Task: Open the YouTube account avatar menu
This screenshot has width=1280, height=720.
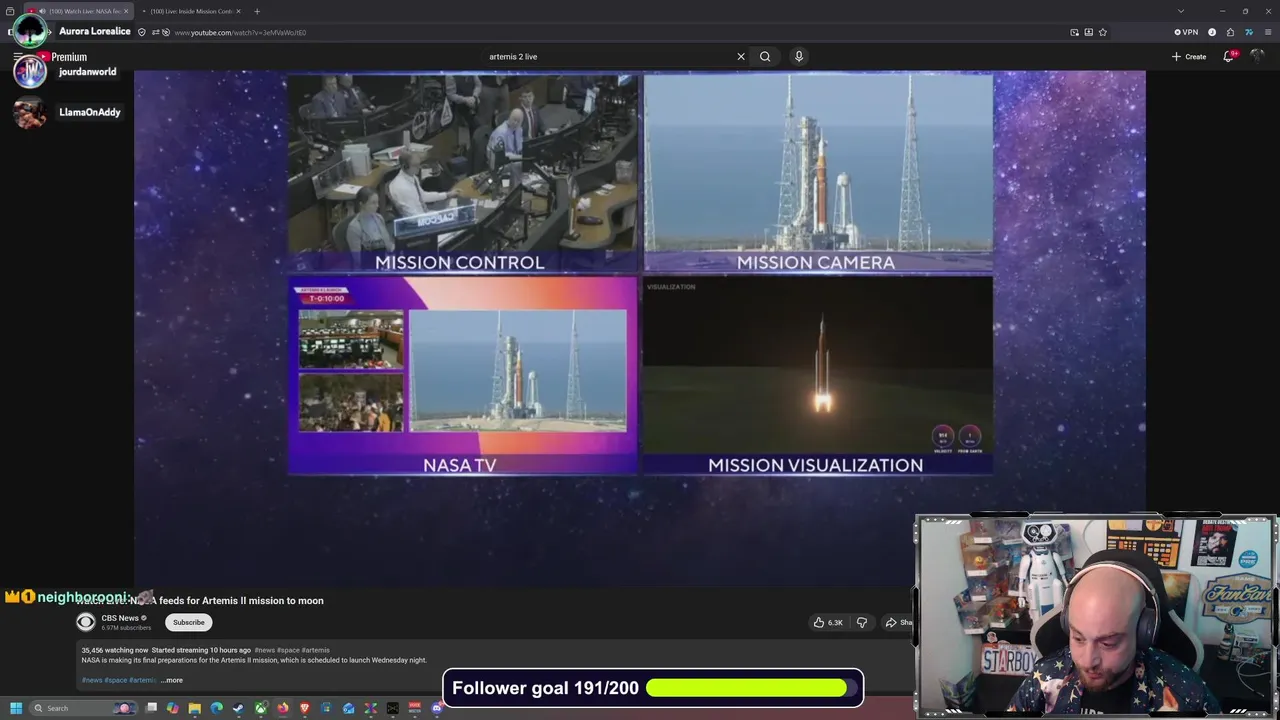Action: 1258,56
